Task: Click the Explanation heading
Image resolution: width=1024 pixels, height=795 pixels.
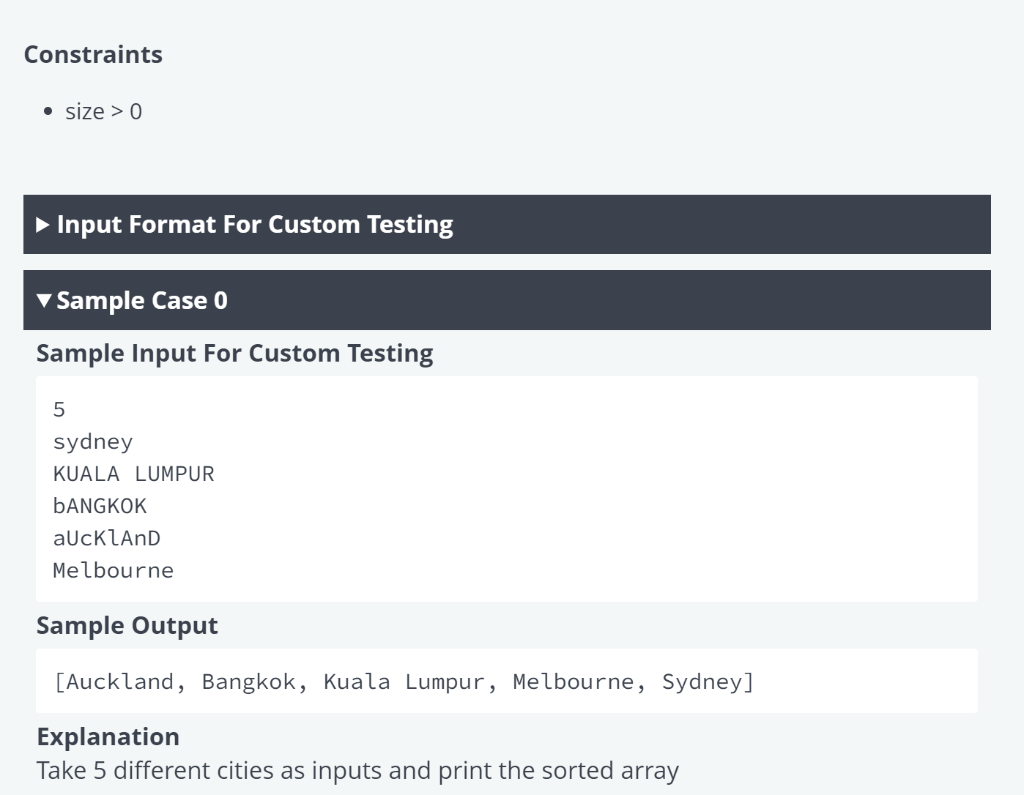Action: 108,737
